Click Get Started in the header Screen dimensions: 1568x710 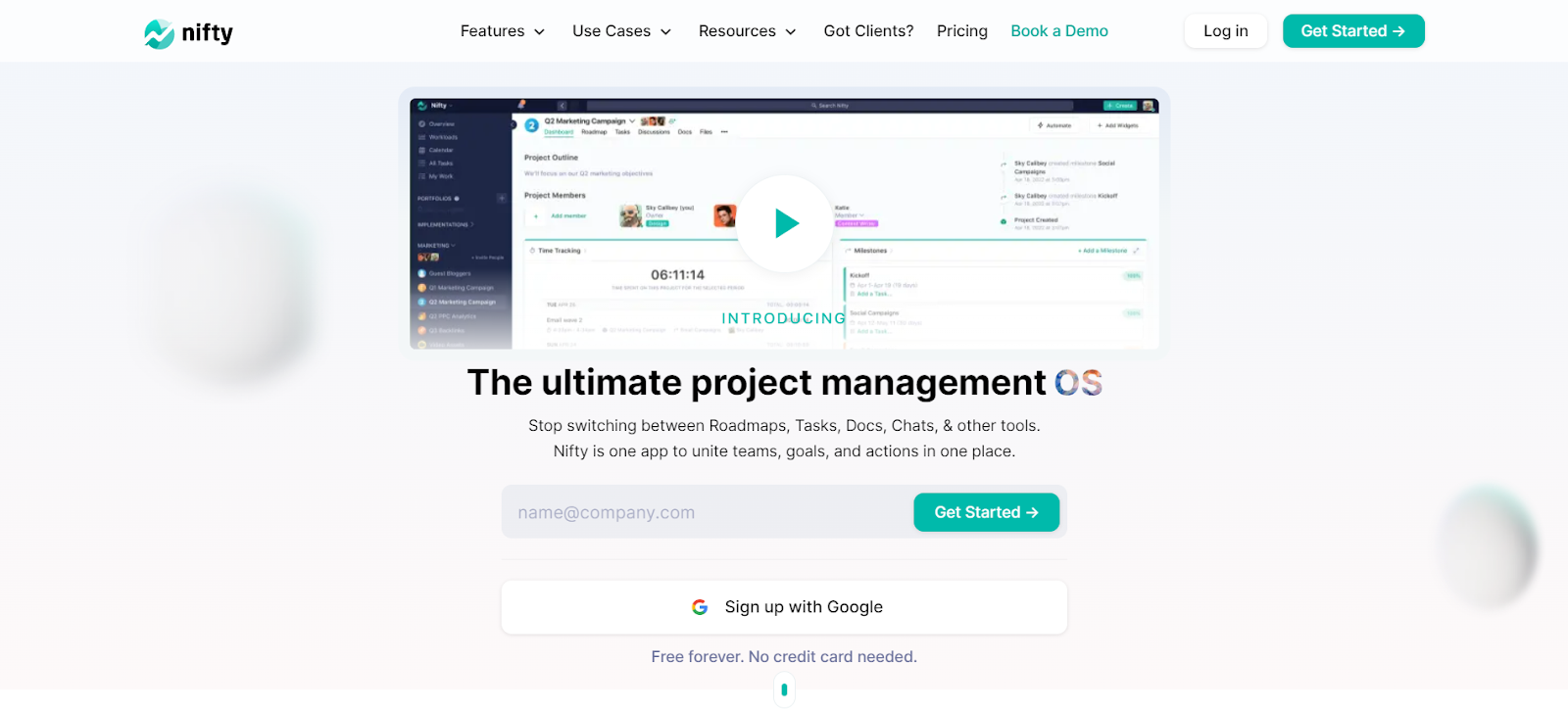[1353, 31]
